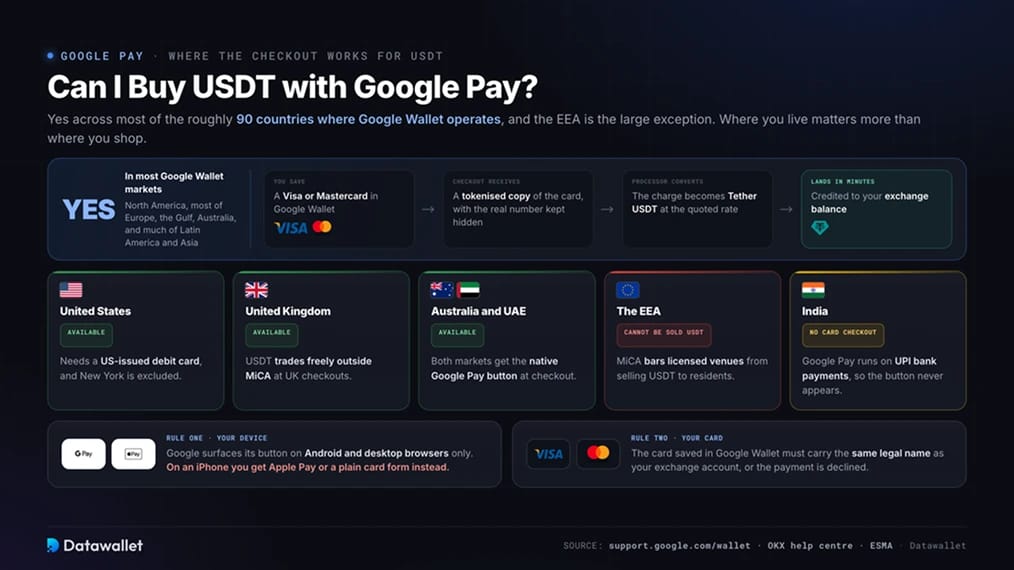
Task: Click 'Credited to your exchange balance' text
Action: 869,203
